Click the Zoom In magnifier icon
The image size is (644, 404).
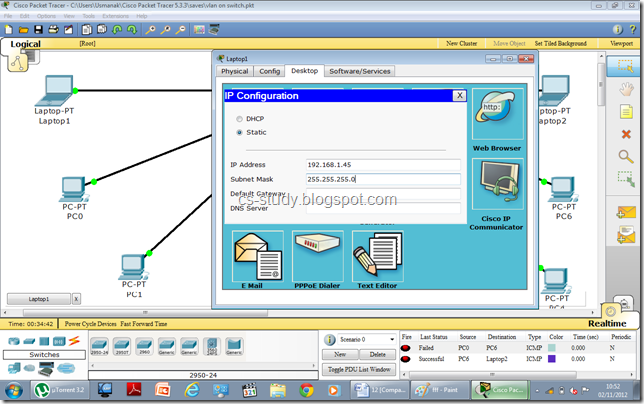click(151, 30)
